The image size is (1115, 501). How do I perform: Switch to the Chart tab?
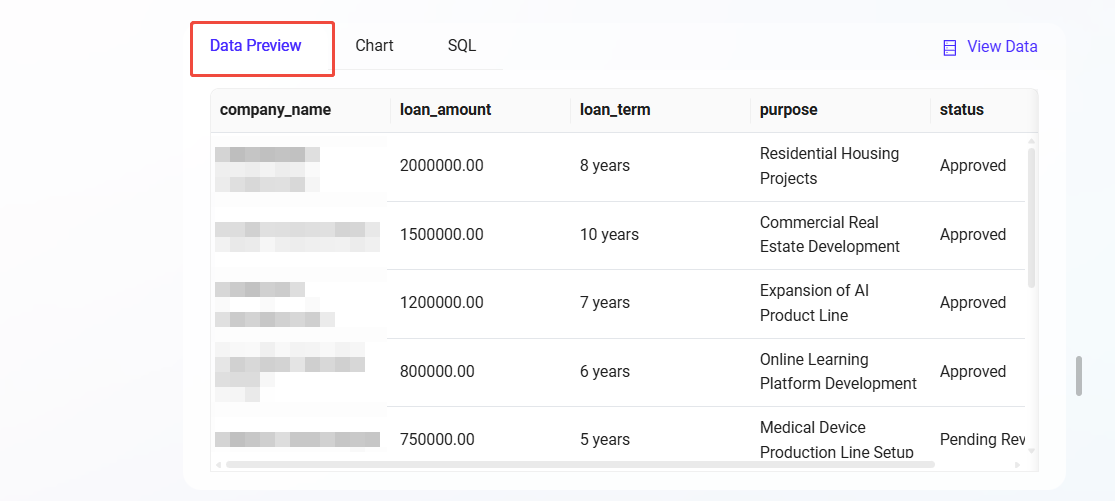click(374, 46)
